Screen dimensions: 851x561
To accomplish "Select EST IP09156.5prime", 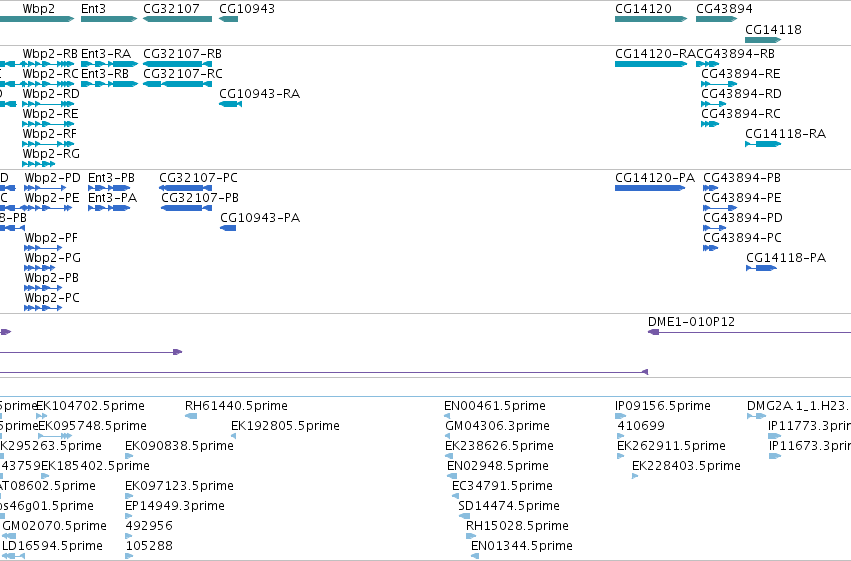I will [620, 416].
